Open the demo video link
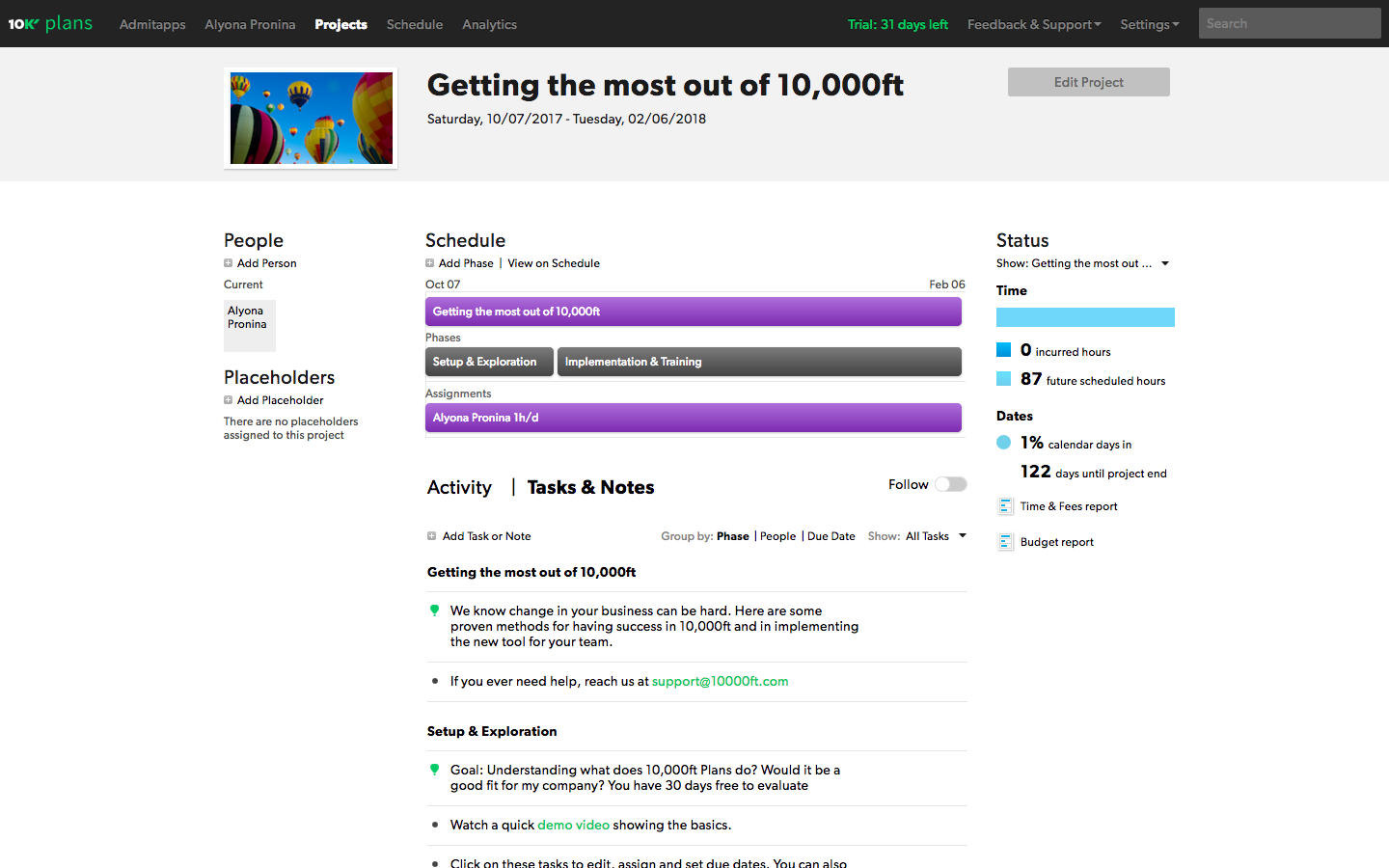Screen dimensions: 1389x868 coord(573,825)
